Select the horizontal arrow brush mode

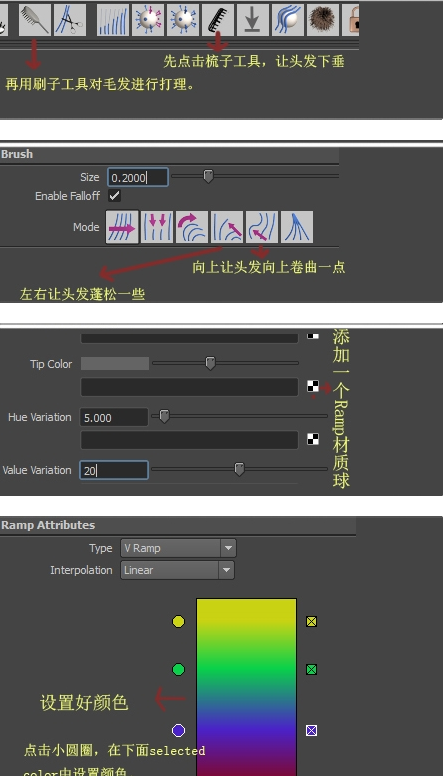122,227
